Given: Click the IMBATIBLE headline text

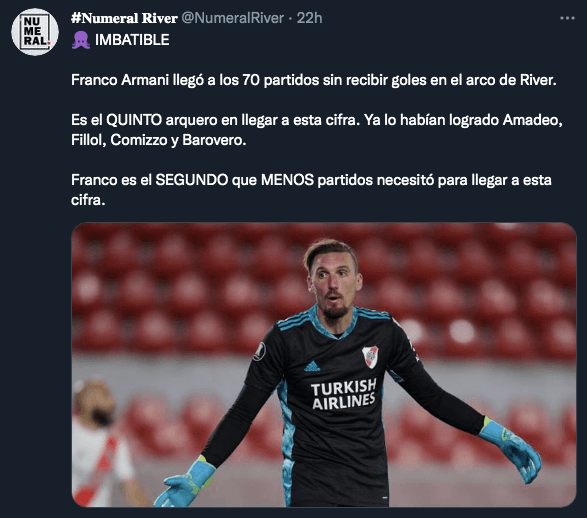Looking at the screenshot, I should 132,40.
